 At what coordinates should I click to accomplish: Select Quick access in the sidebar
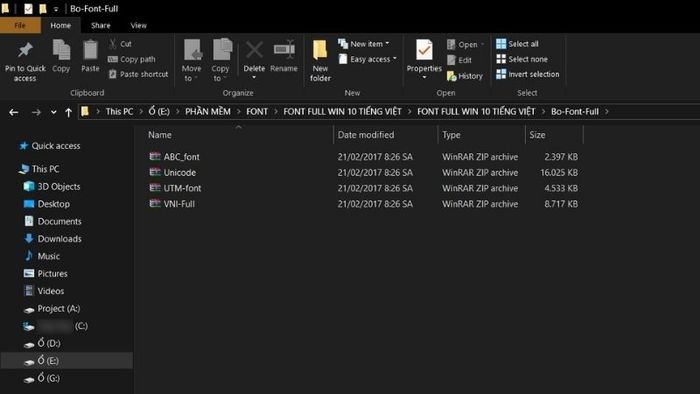point(56,146)
